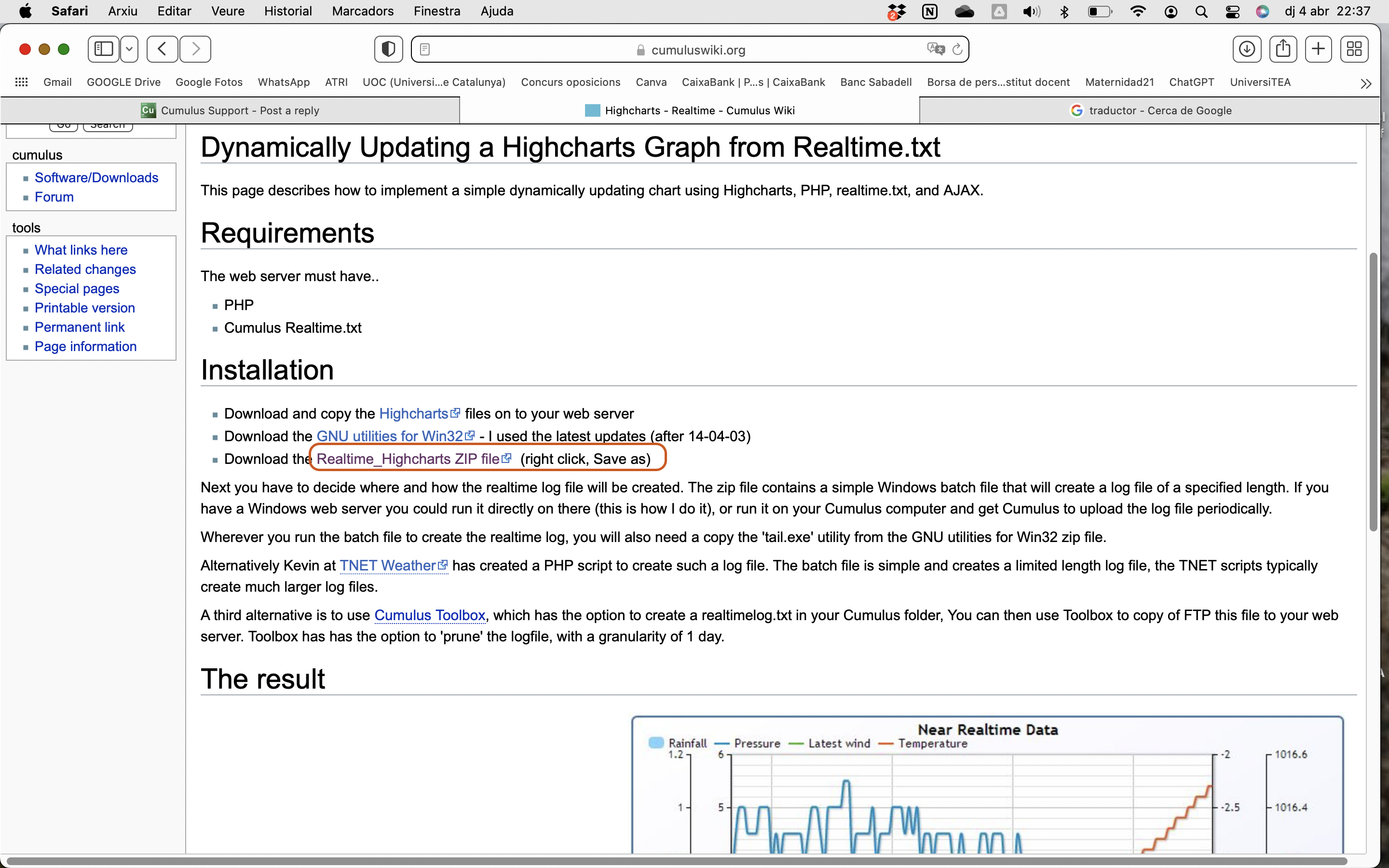Click the Safari sidebar toggle icon
This screenshot has width=1389, height=868.
pyautogui.click(x=104, y=49)
